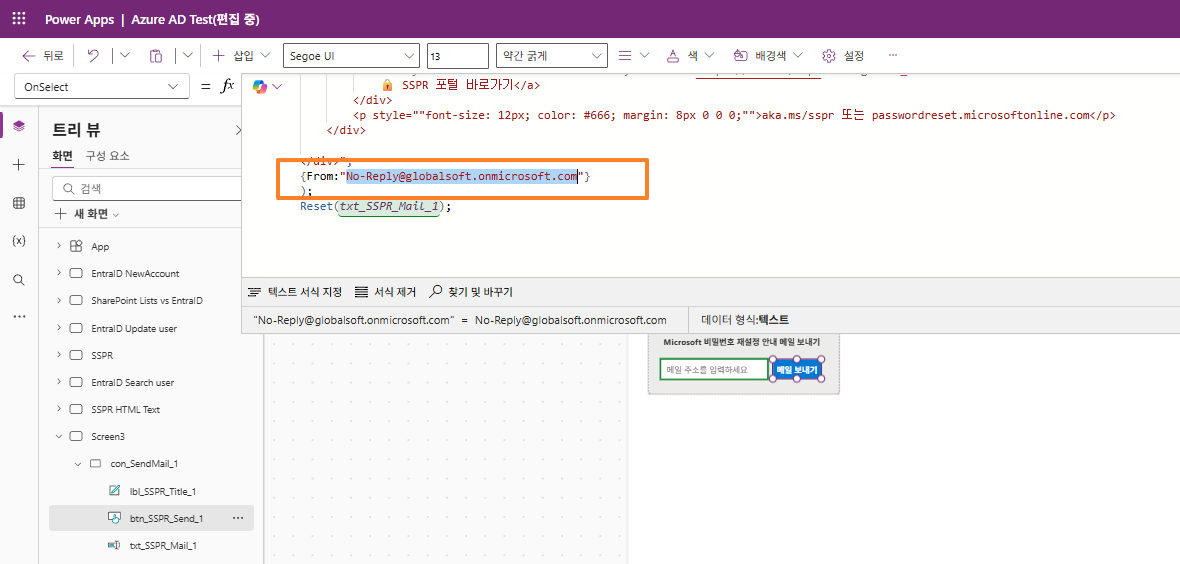1180x564 pixels.
Task: Open the sidebar more options ellipsis
Action: 19,316
